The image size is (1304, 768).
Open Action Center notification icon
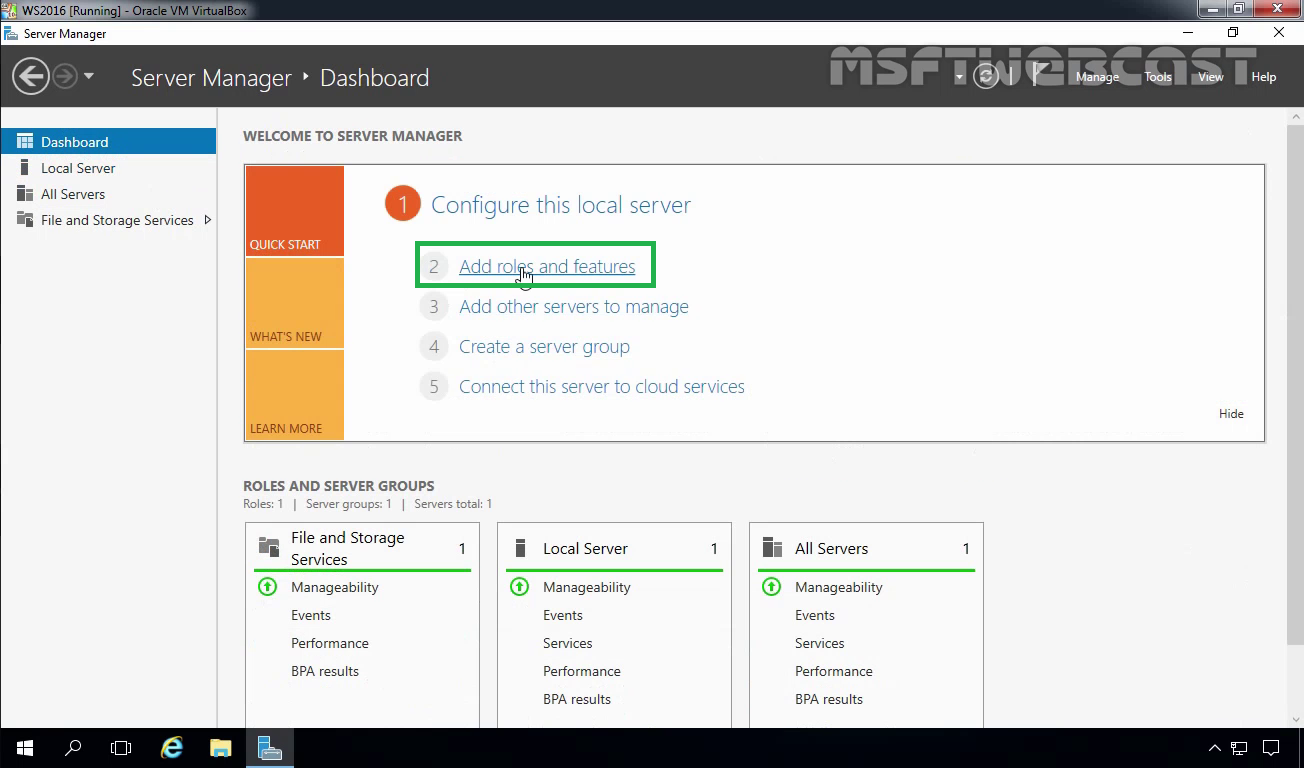click(1271, 748)
